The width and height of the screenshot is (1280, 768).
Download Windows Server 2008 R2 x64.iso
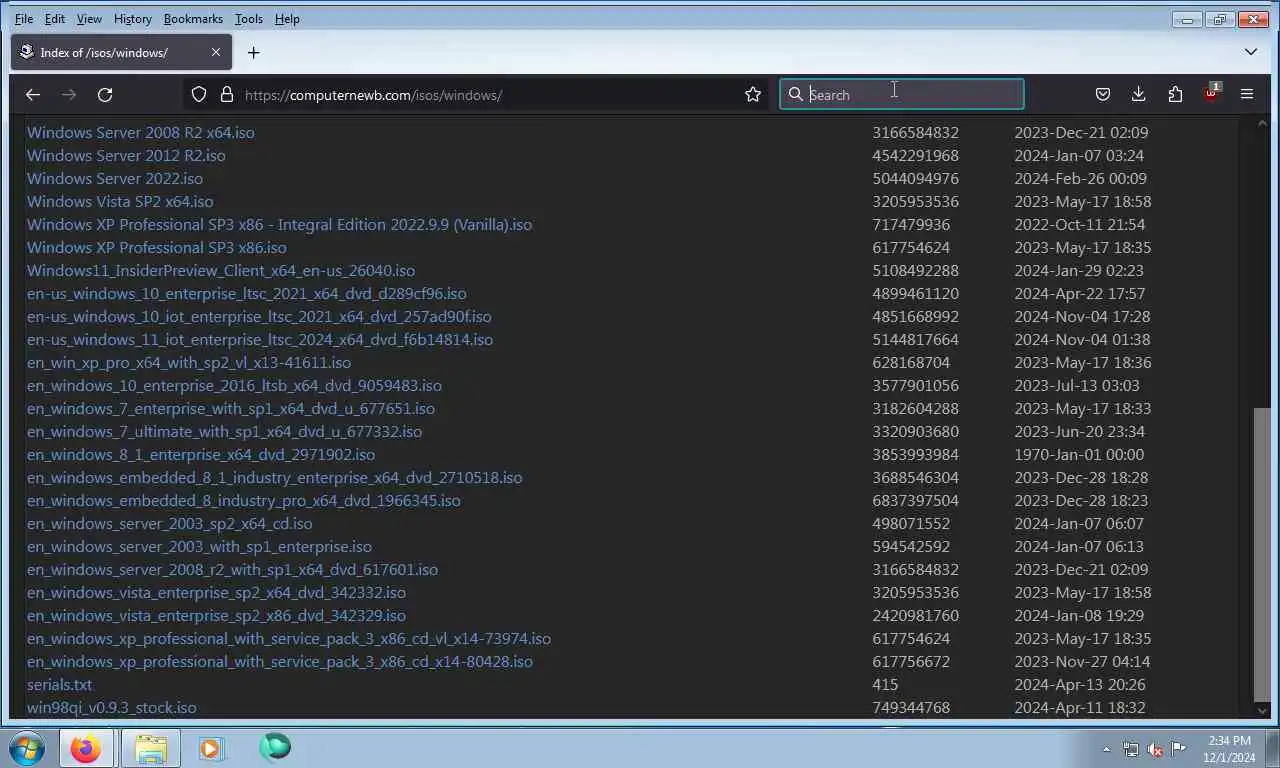pos(140,132)
